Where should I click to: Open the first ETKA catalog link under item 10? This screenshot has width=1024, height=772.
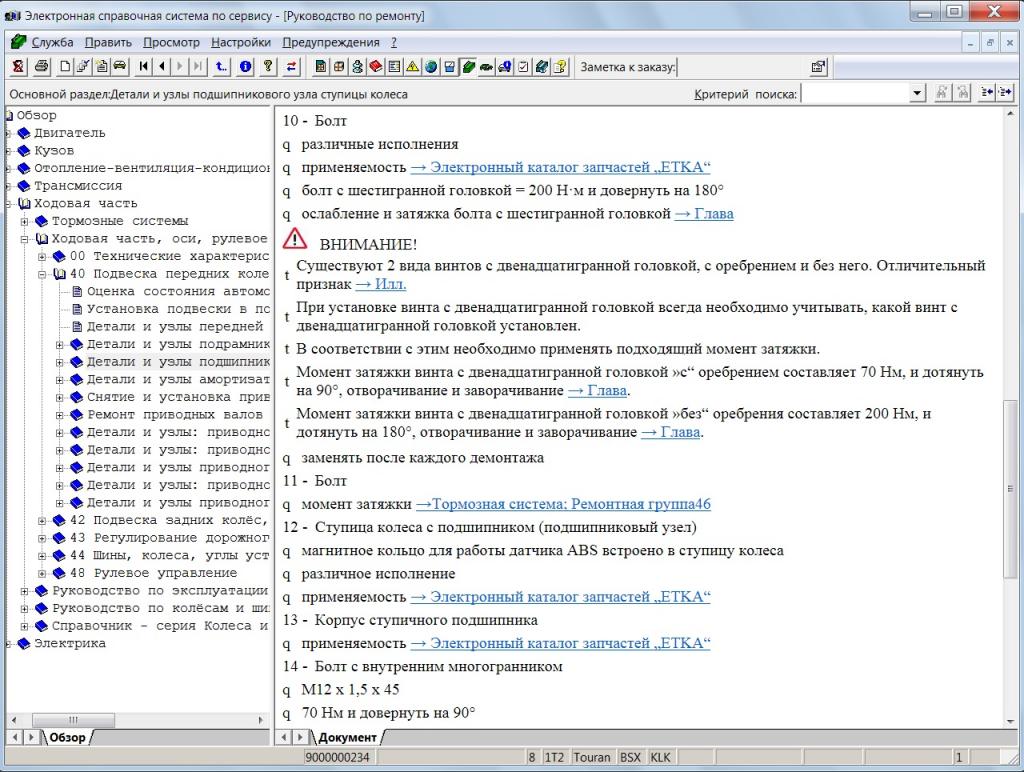(x=560, y=167)
